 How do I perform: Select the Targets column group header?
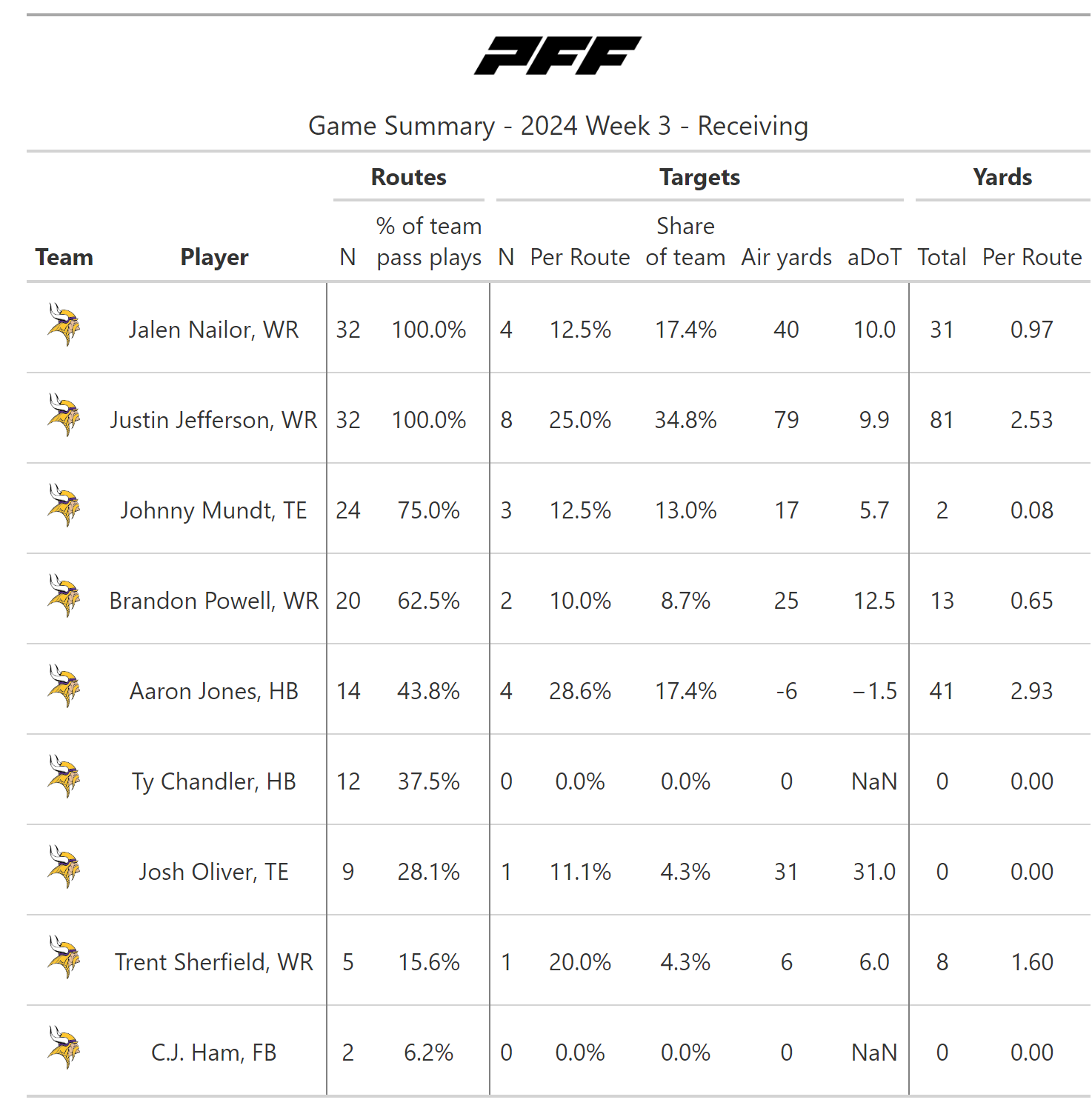(x=699, y=178)
